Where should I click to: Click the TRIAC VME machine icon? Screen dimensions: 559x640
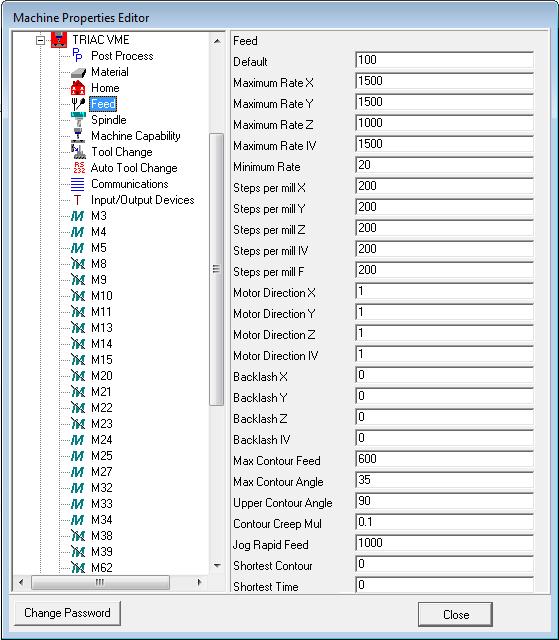click(x=59, y=40)
